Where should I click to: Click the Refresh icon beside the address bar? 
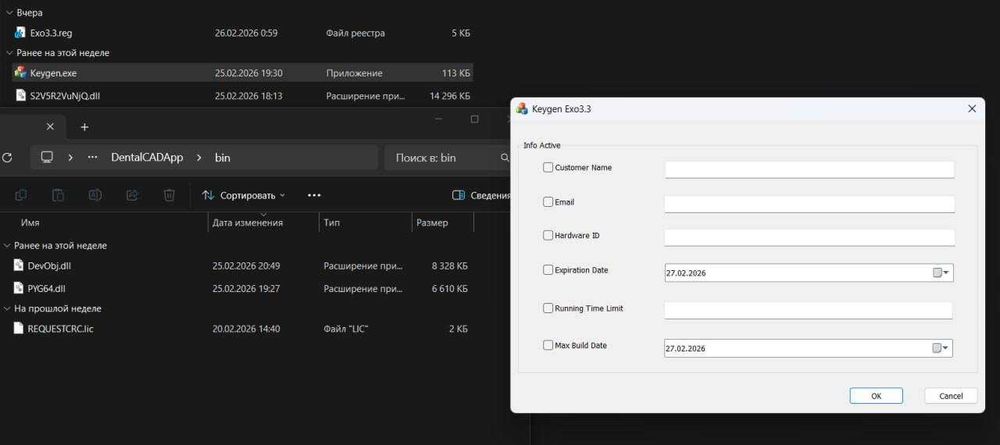click(6, 157)
